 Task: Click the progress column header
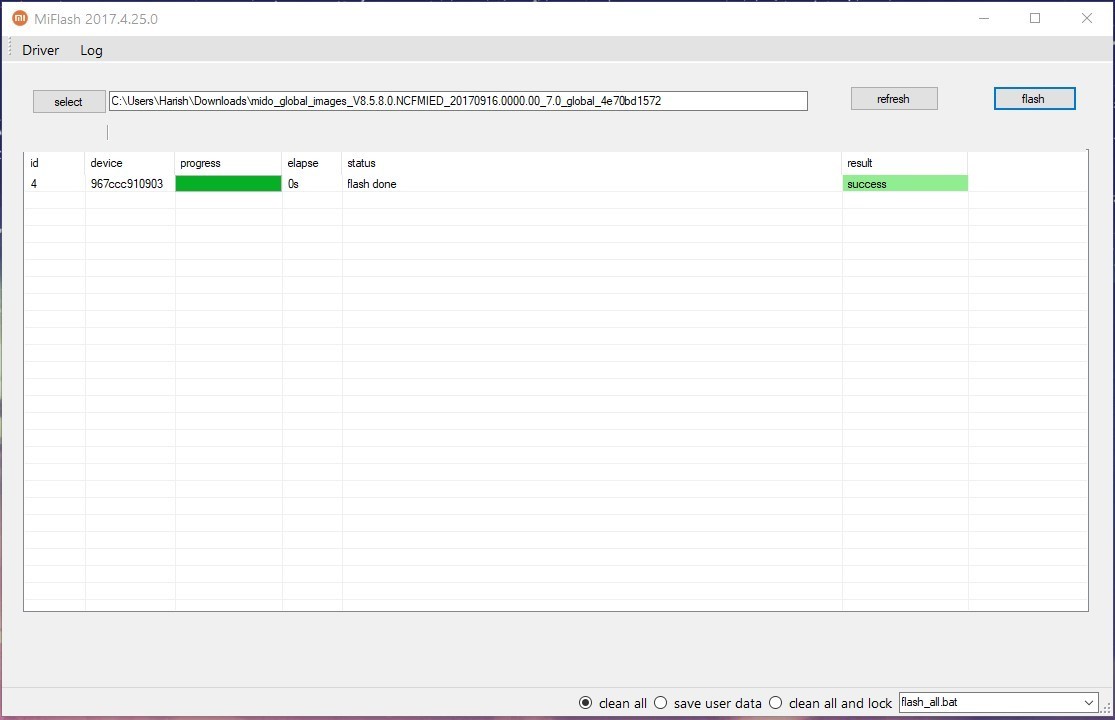coord(228,163)
